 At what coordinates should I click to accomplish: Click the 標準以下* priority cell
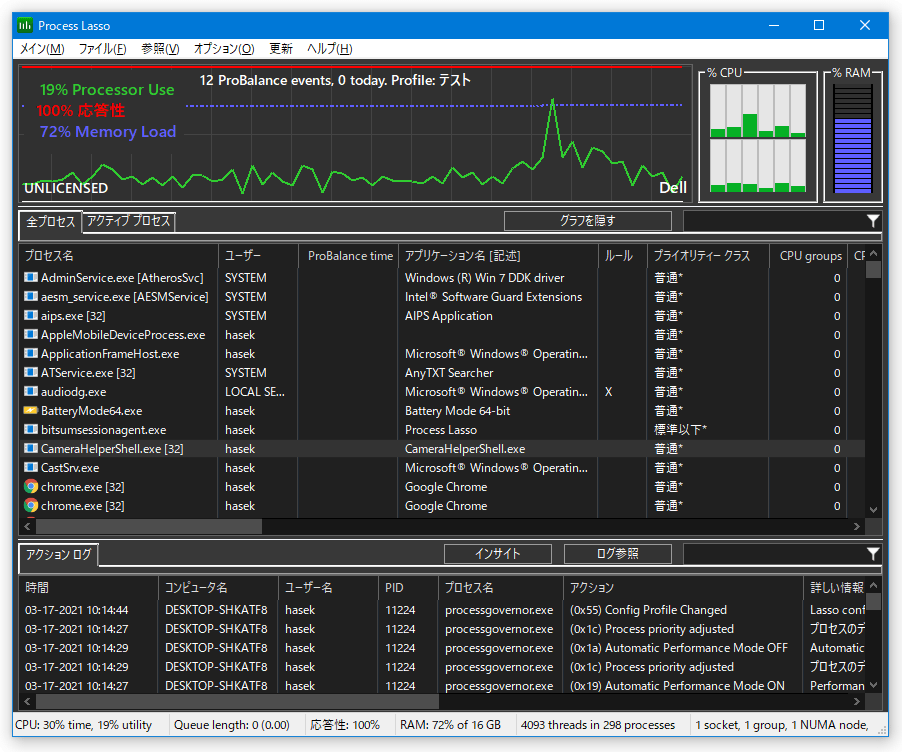pyautogui.click(x=680, y=430)
